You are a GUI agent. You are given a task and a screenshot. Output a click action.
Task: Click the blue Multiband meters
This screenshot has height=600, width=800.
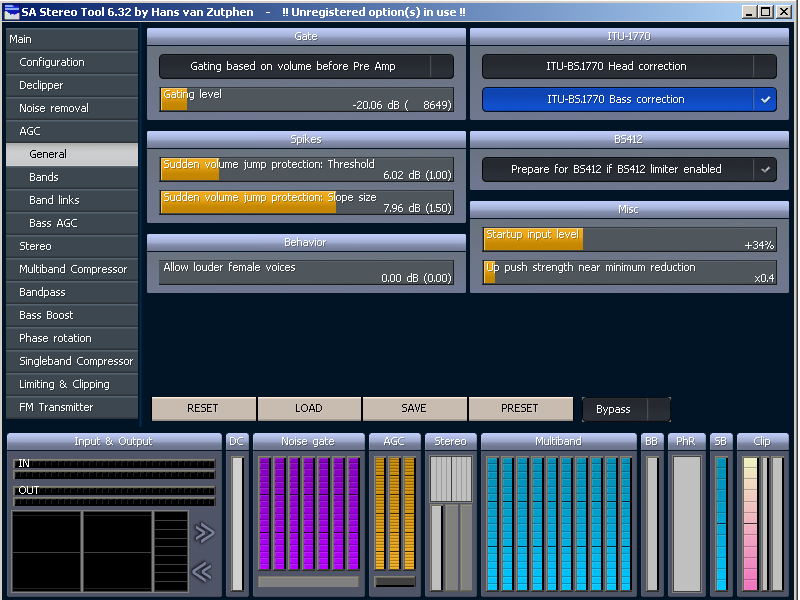click(559, 524)
